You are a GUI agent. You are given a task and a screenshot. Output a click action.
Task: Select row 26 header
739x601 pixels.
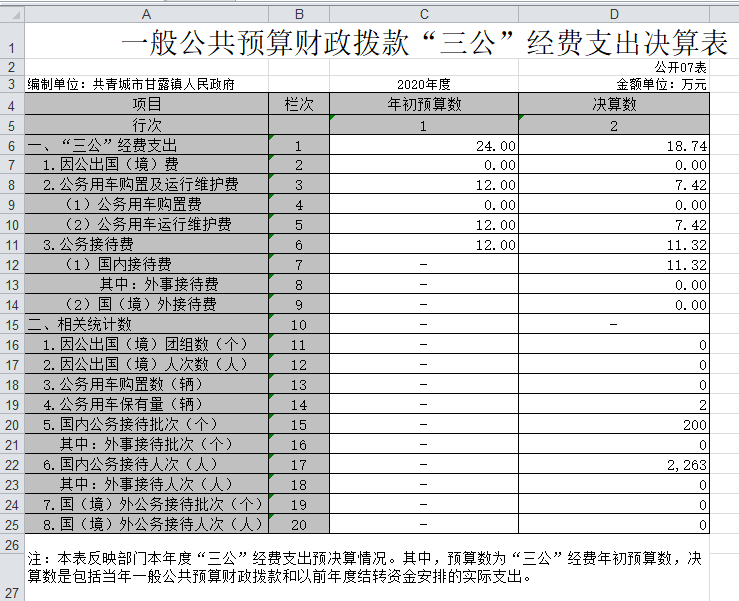click(x=12, y=543)
